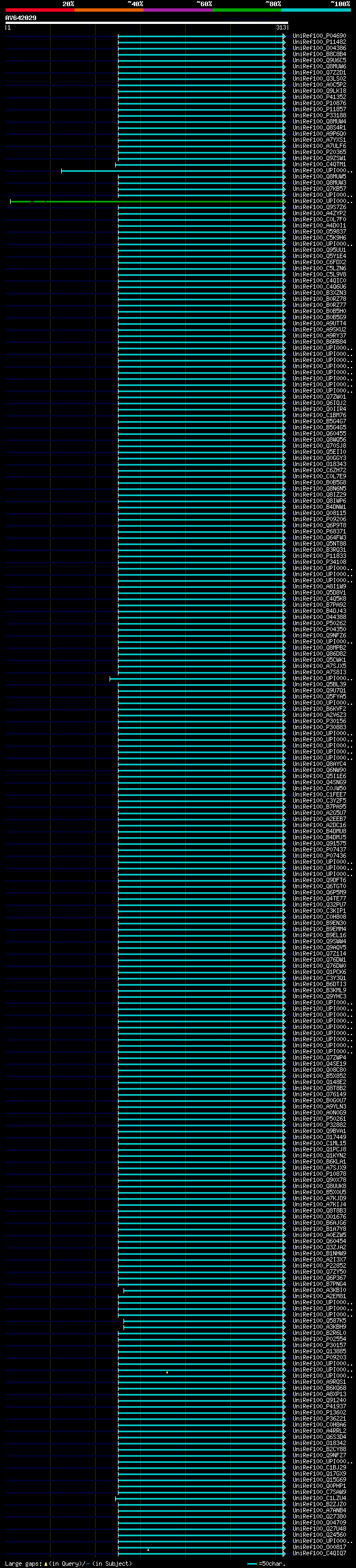
Task: Click the UniRef100_P04350 label
Action: (319, 629)
